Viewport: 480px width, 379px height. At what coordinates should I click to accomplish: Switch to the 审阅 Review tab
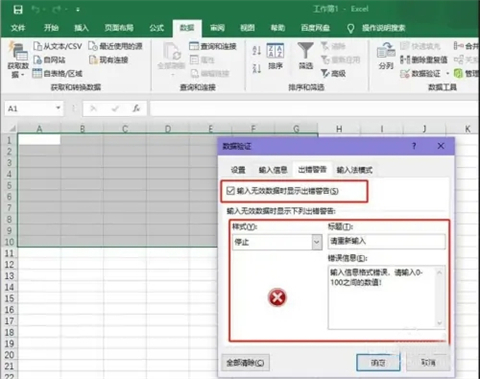[217, 28]
